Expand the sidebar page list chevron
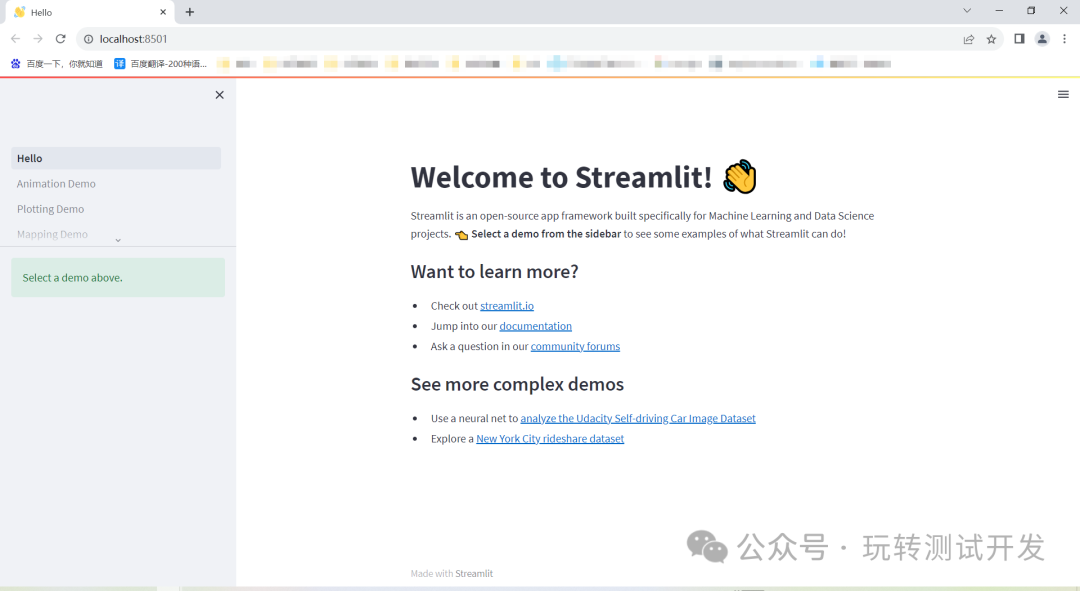The width and height of the screenshot is (1080, 591). click(x=118, y=240)
